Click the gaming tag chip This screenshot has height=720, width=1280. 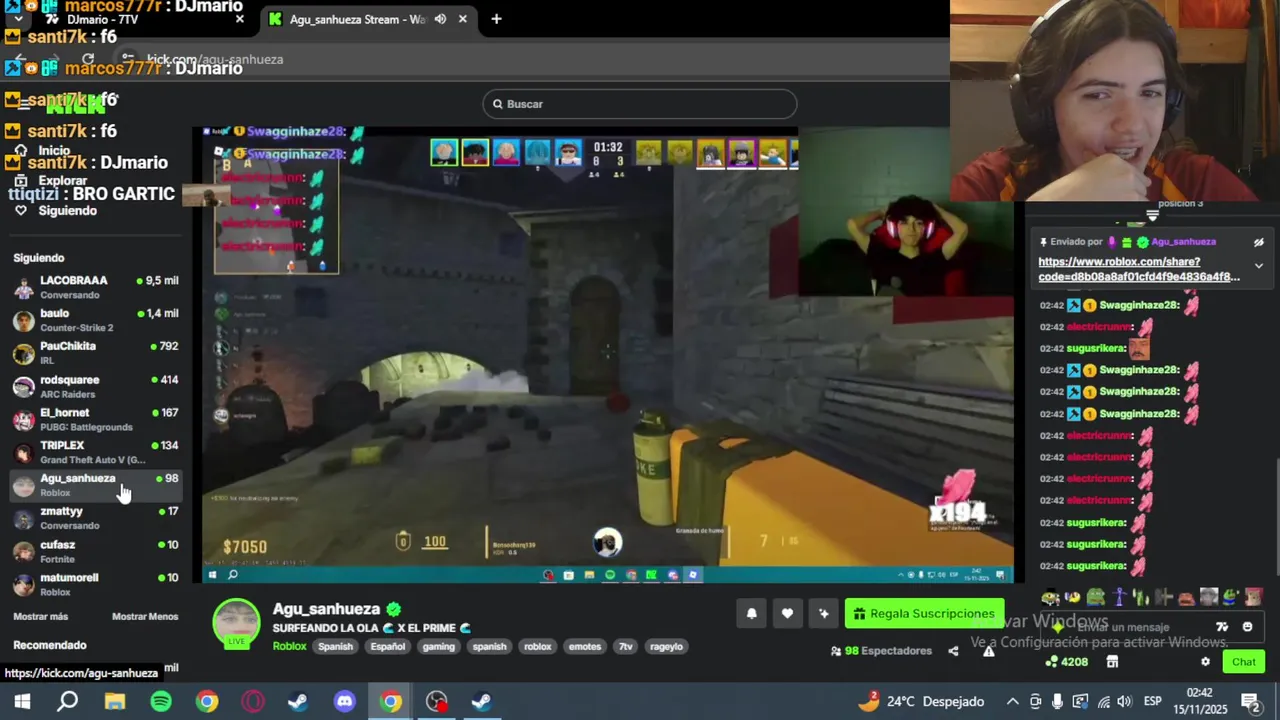[438, 647]
